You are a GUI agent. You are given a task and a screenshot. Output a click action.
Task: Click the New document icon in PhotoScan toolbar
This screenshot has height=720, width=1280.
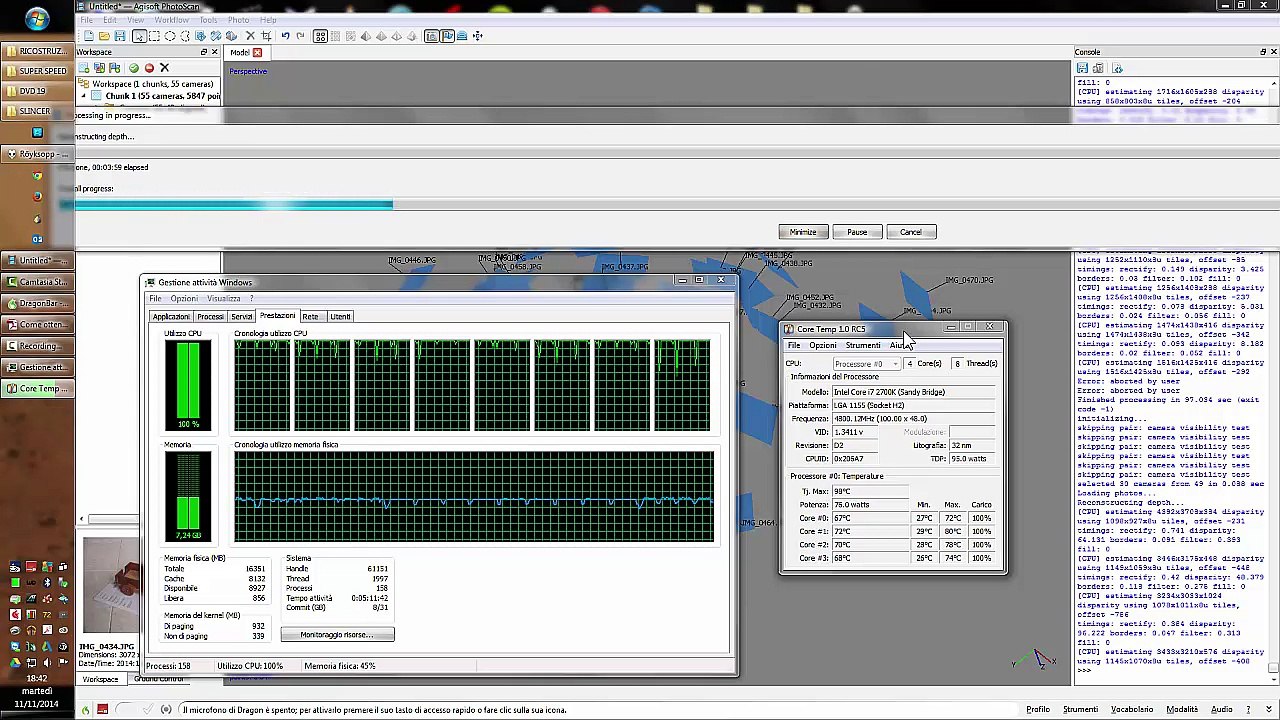[89, 36]
